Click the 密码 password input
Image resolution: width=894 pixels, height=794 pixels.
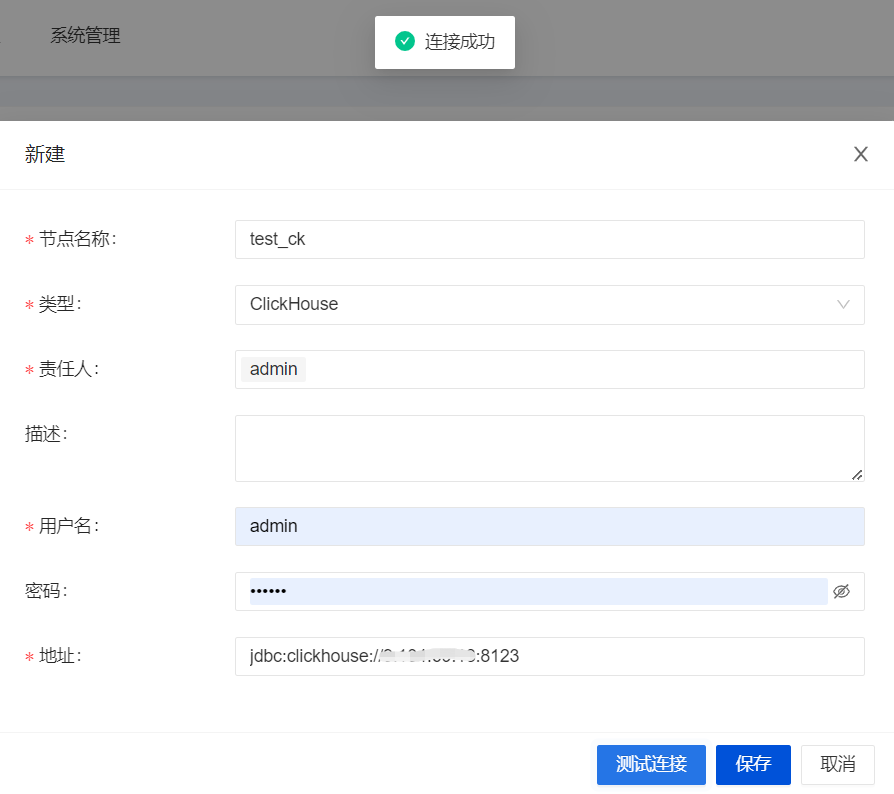[537, 591]
